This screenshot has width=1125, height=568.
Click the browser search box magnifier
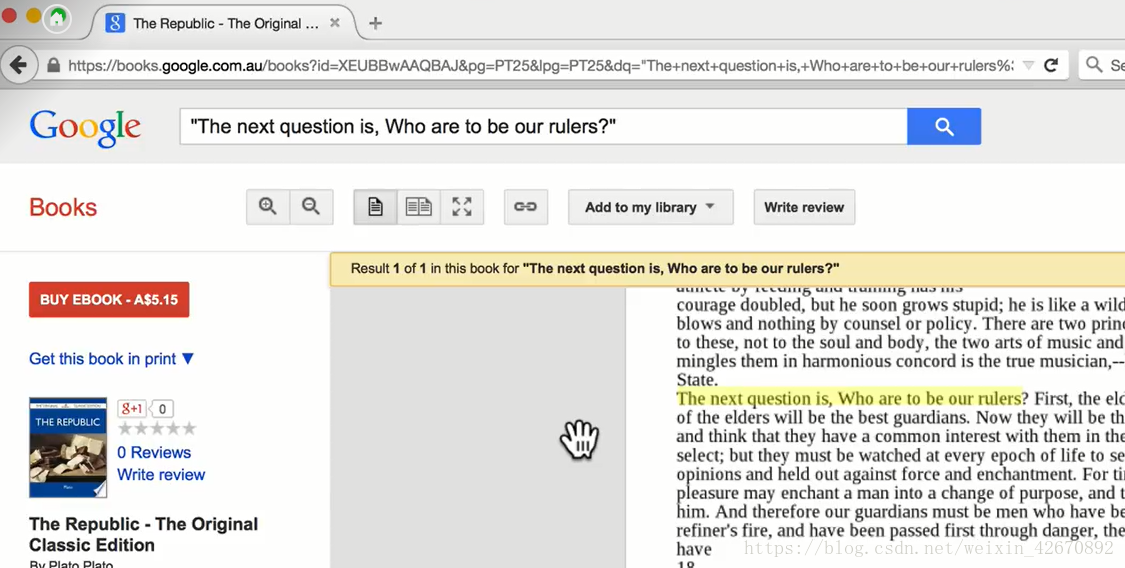[1093, 65]
